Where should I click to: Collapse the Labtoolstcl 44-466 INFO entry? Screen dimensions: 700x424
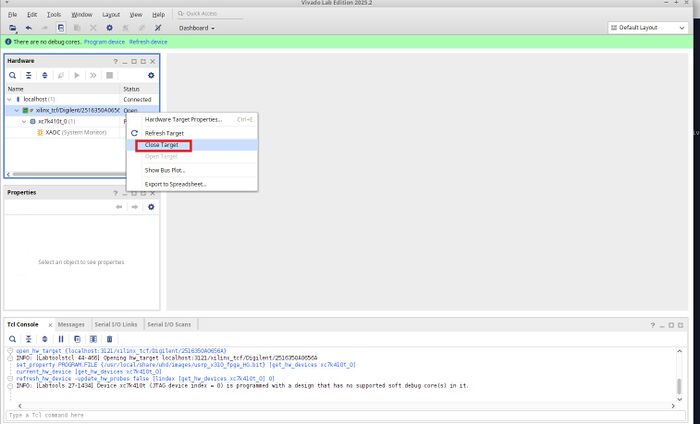pos(10,357)
